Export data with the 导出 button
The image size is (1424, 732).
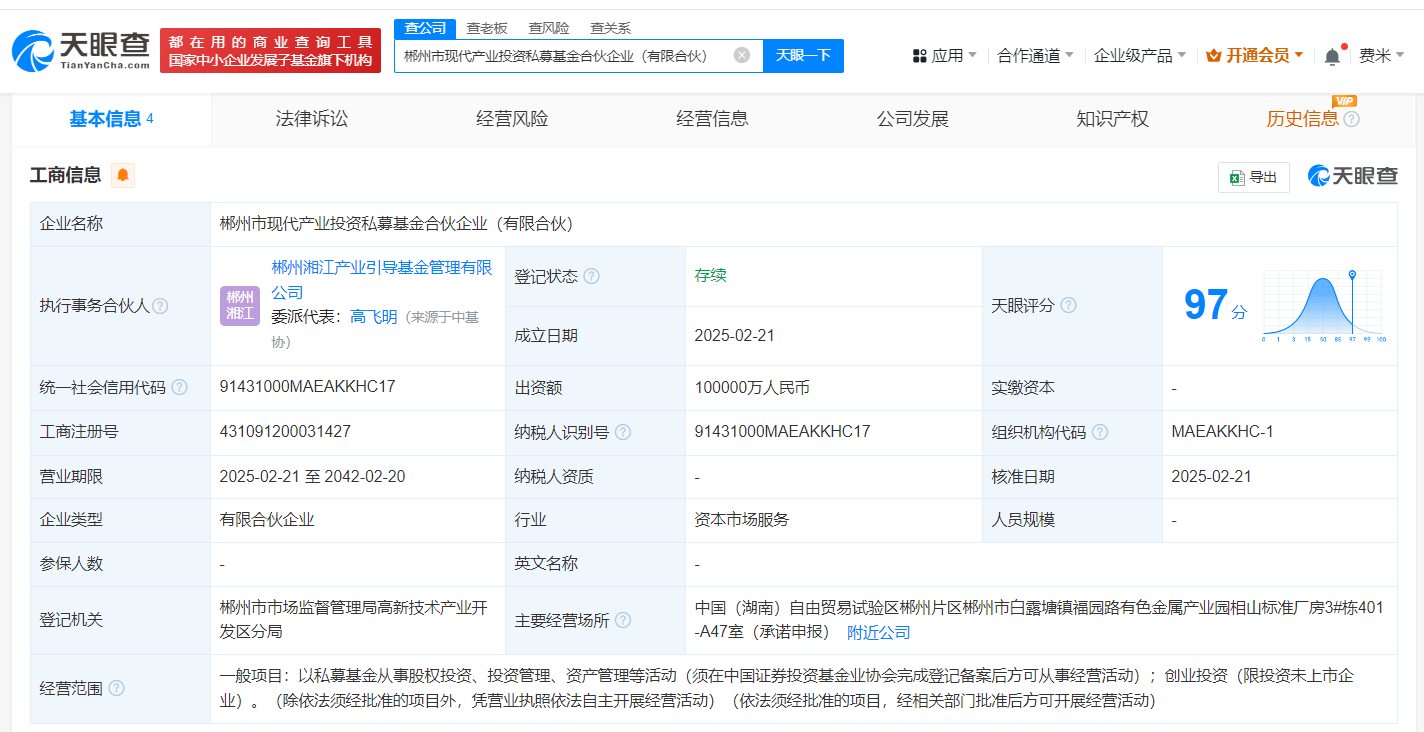[1254, 177]
